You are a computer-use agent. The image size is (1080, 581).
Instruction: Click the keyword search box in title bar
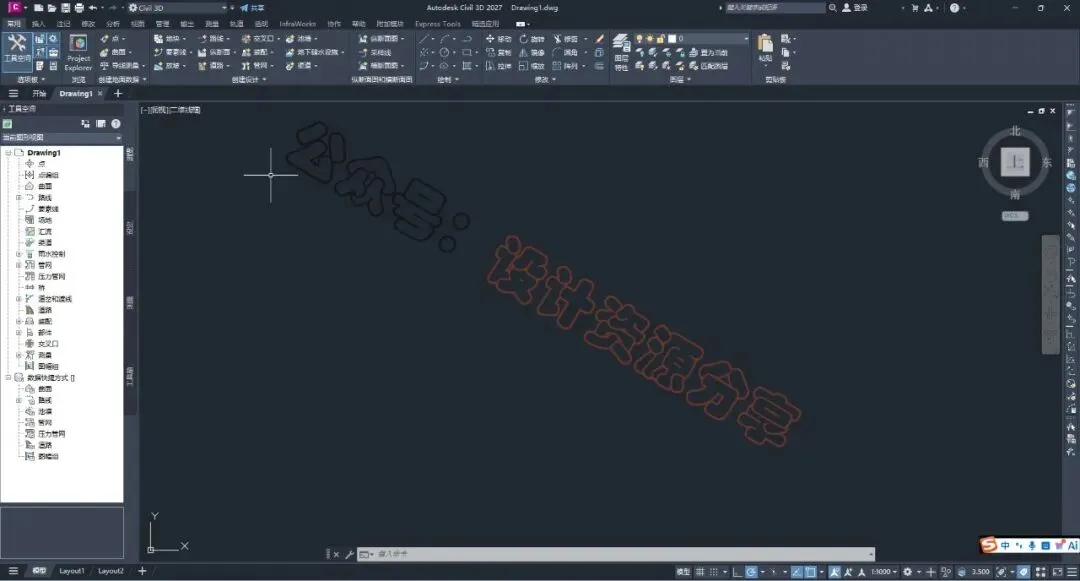774,8
